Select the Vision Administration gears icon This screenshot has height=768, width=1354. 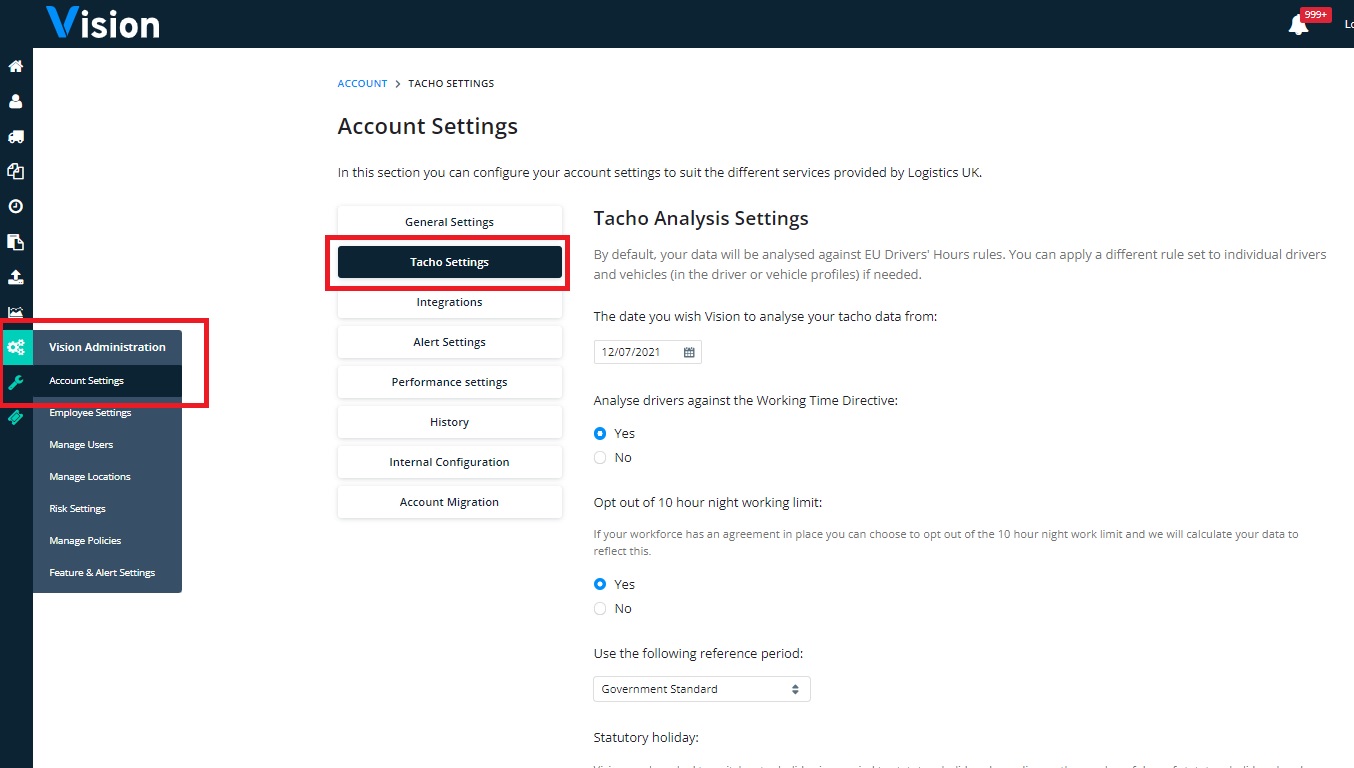pyautogui.click(x=16, y=347)
